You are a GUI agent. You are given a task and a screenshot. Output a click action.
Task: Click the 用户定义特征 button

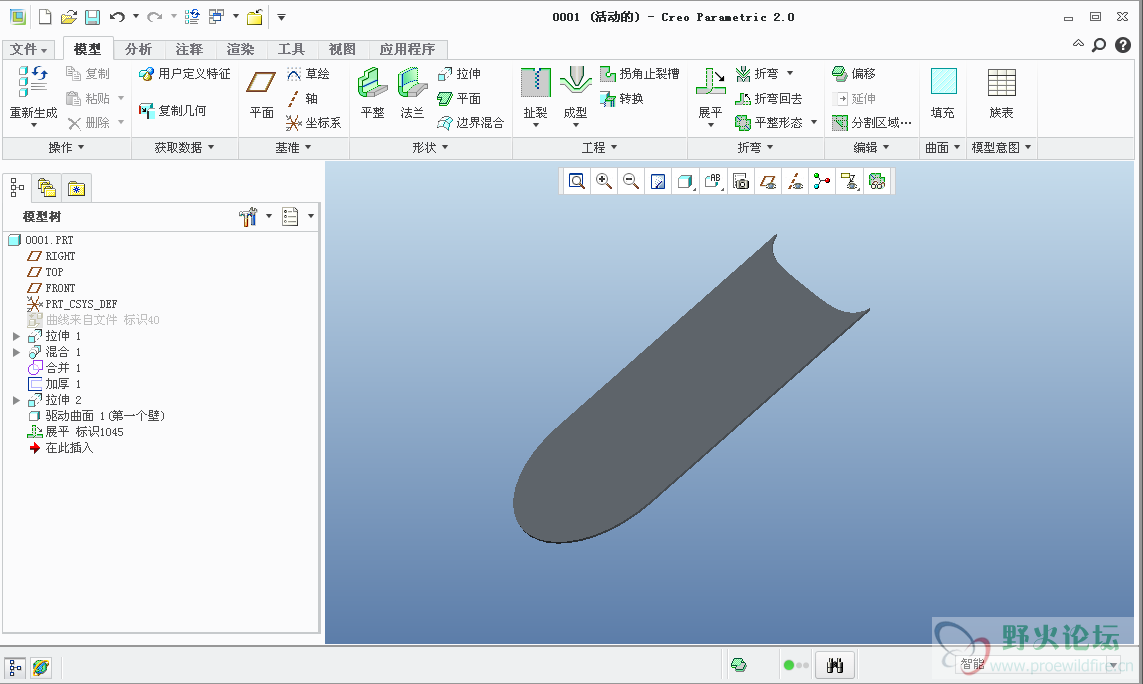[185, 74]
